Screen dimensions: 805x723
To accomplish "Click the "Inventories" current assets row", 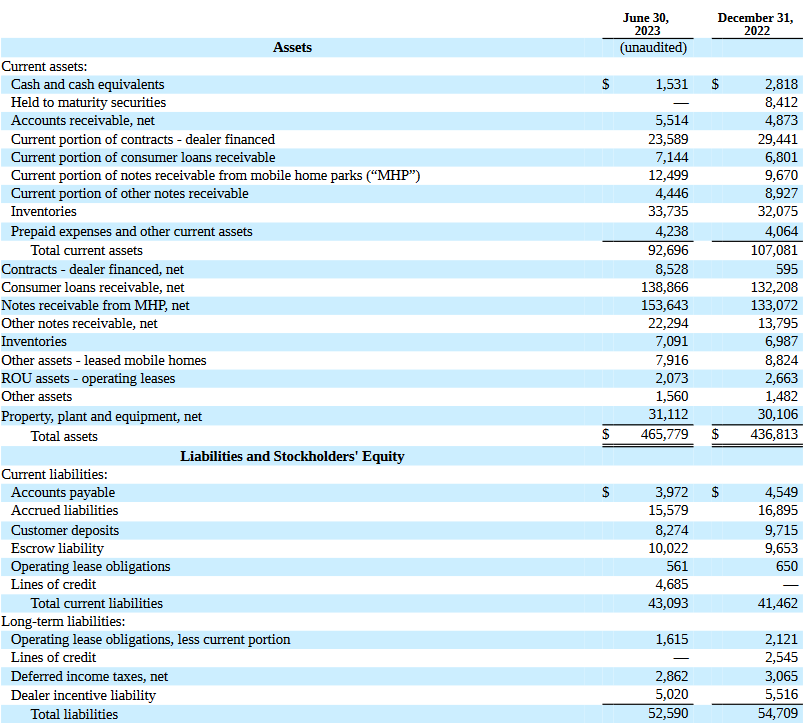I will tap(44, 211).
